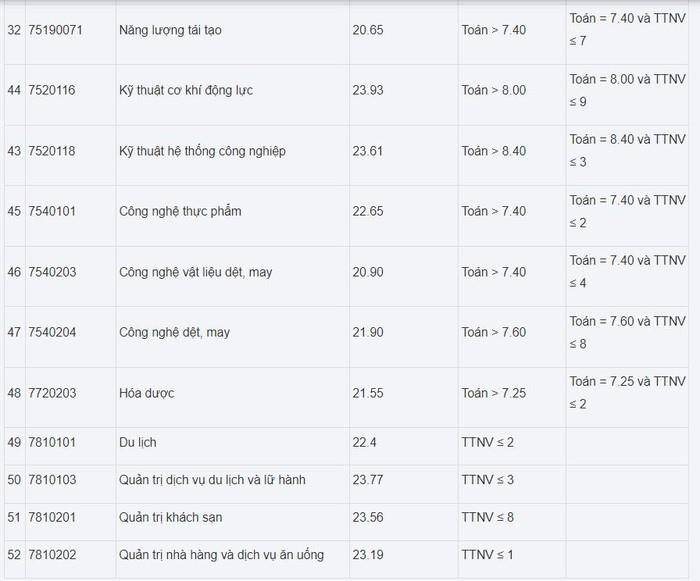Click the 'TTNV ≤ 8' condition cell
Image resolution: width=700 pixels, height=581 pixels.
pyautogui.click(x=488, y=517)
